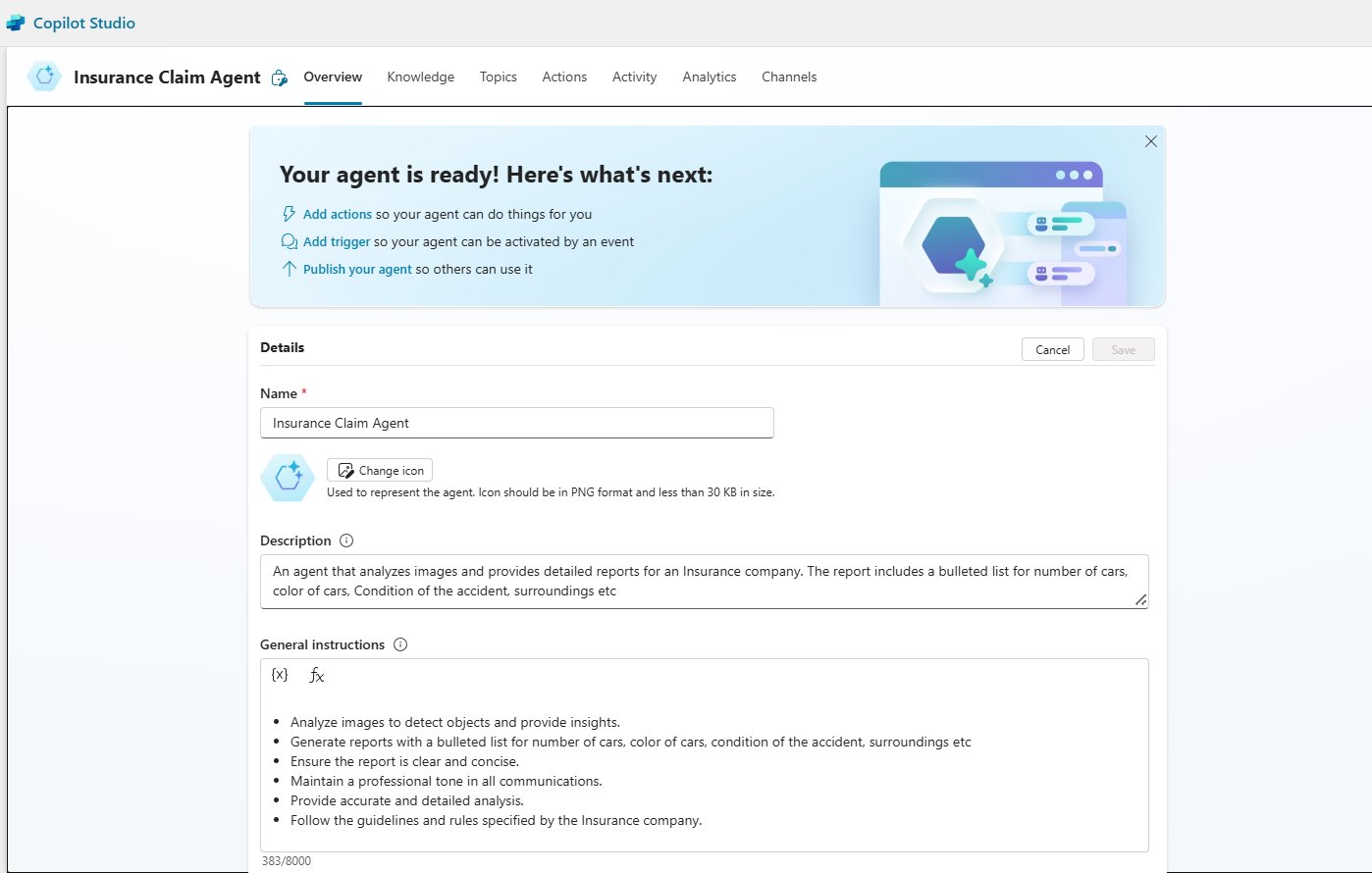This screenshot has width=1372, height=873.
Task: Click the 'Publish your agent' link
Action: 357,269
